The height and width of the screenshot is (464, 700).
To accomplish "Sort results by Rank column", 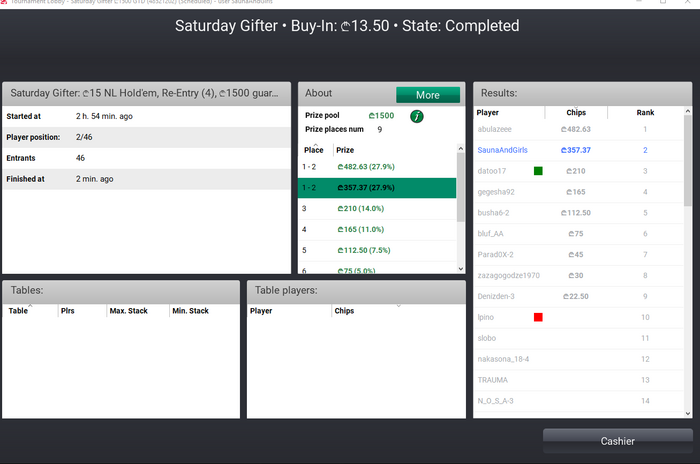I will coord(645,113).
